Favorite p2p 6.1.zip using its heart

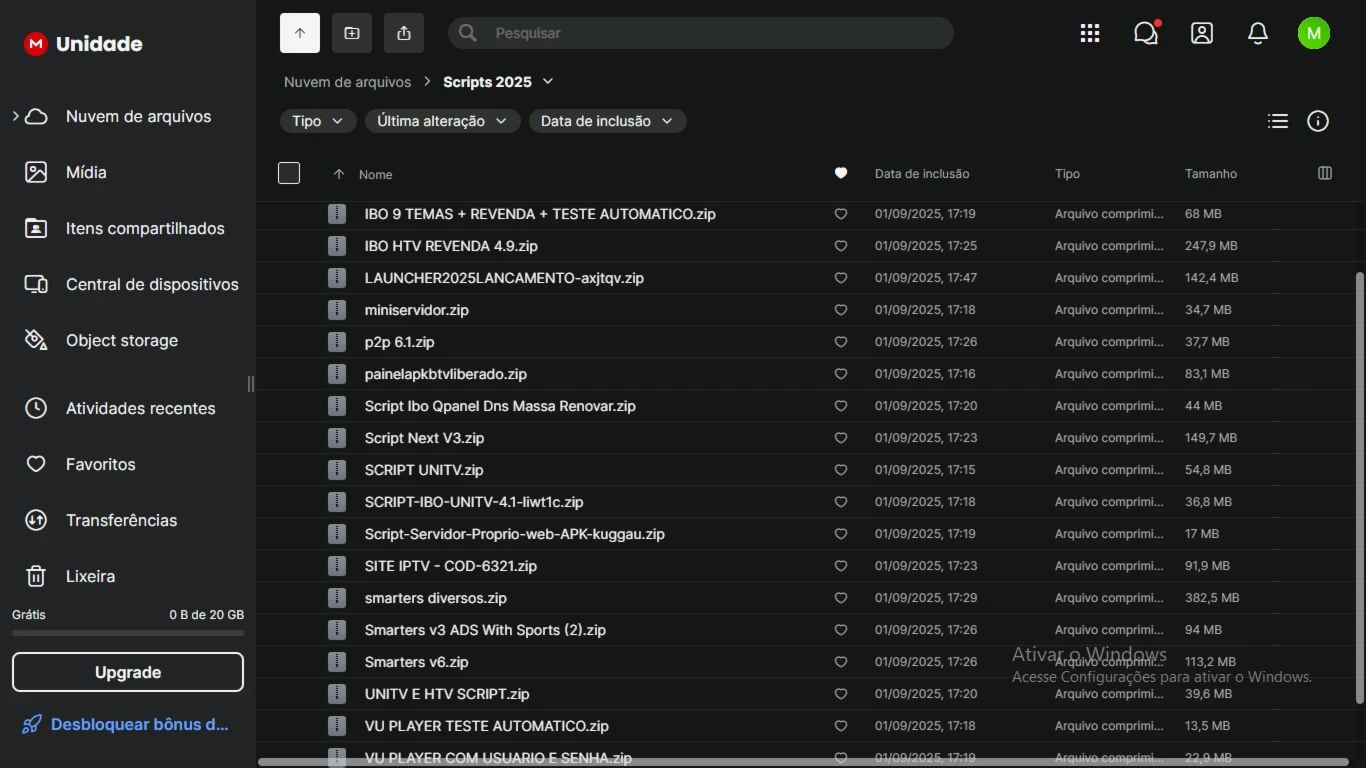click(x=841, y=342)
